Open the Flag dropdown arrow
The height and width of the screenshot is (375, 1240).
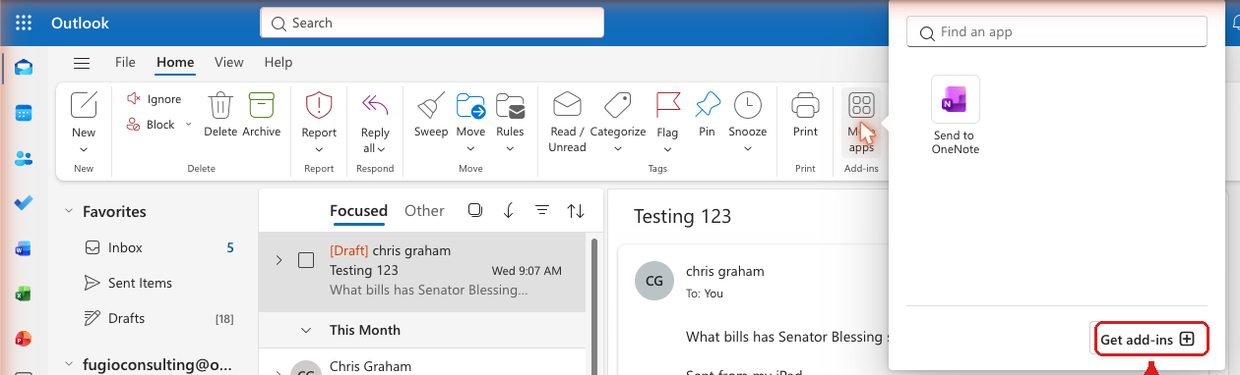pos(667,150)
